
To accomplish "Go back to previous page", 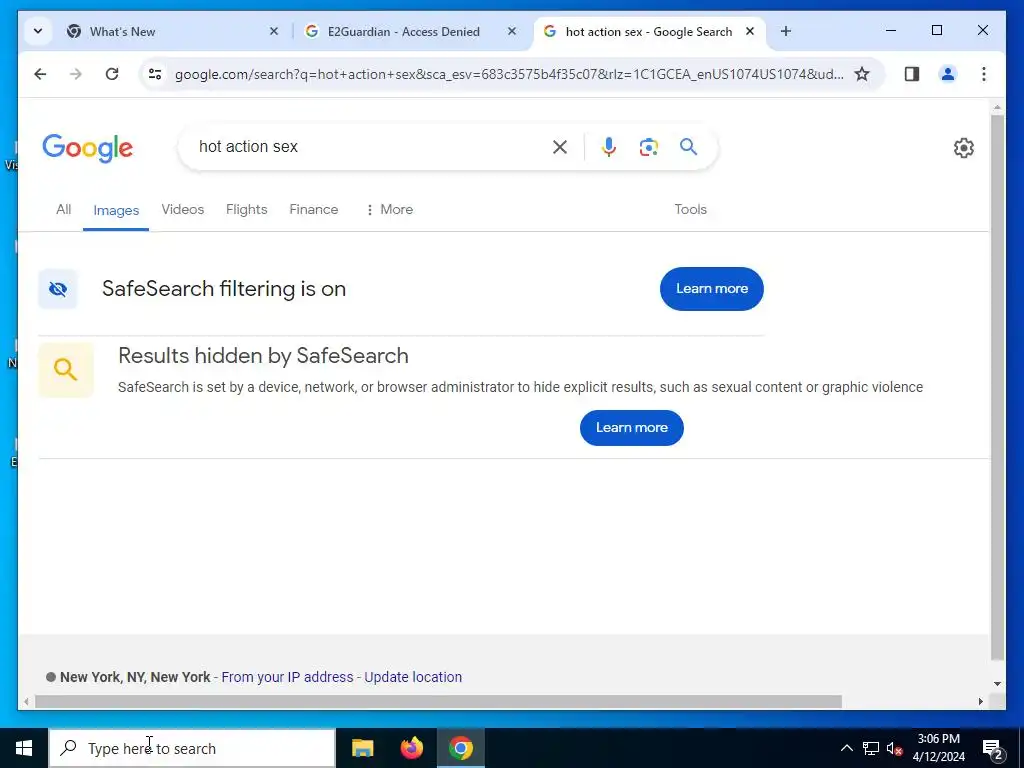I will 40,74.
